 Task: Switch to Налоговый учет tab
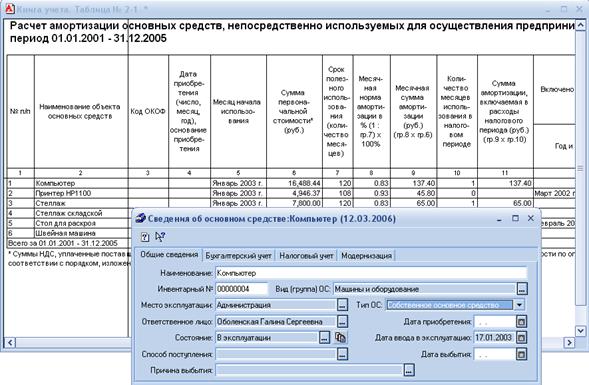[306, 255]
